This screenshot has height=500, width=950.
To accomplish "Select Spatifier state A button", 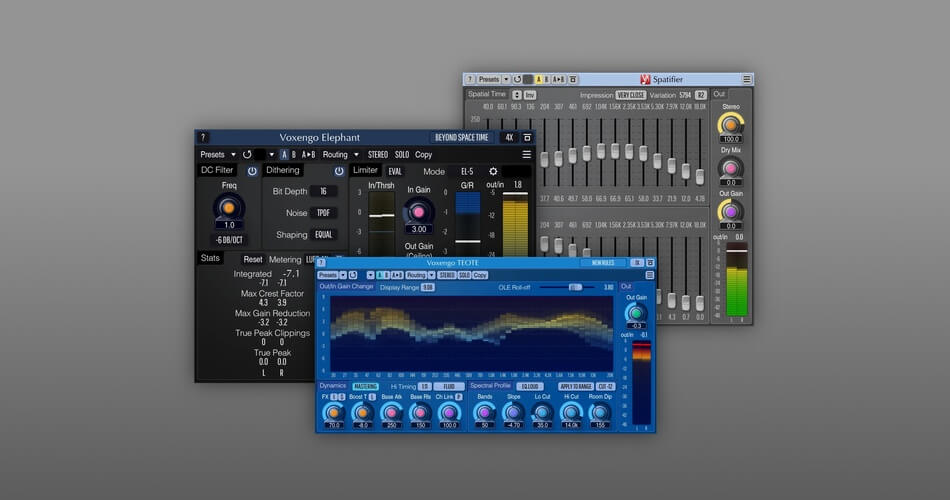I will pos(538,79).
